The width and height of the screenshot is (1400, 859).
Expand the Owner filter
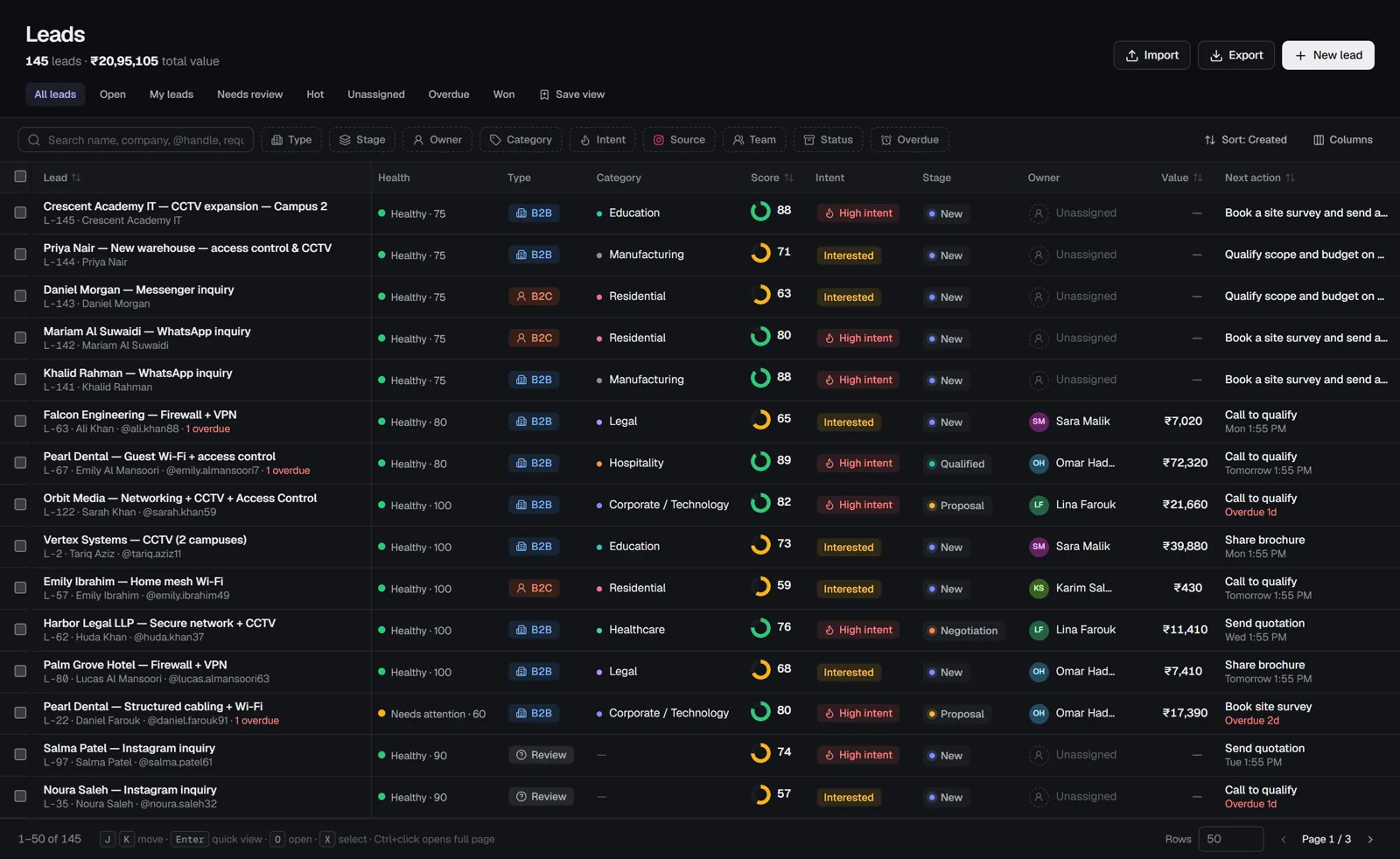coord(437,140)
